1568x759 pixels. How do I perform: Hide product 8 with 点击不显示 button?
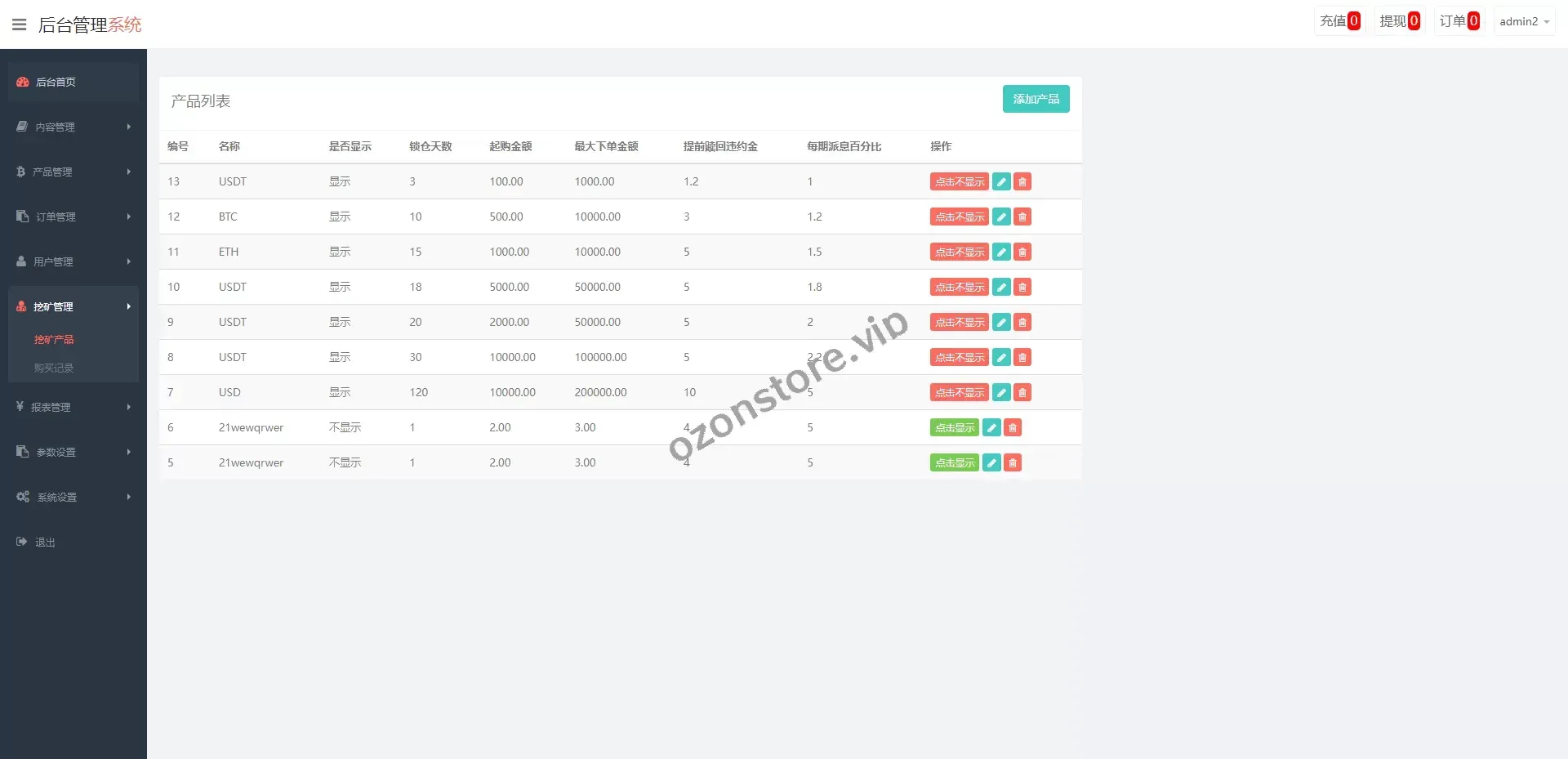pyautogui.click(x=959, y=357)
